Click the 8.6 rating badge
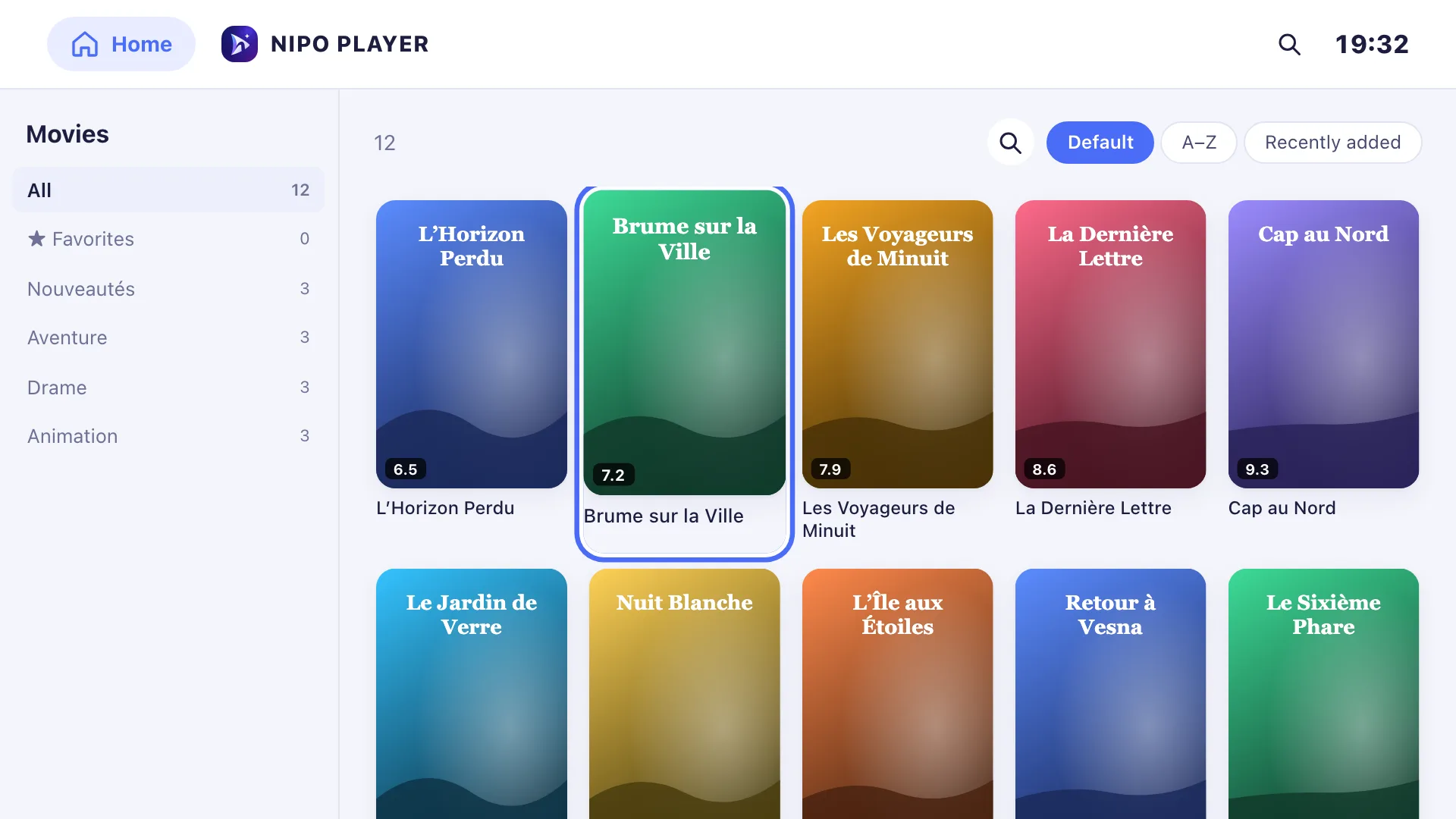 (1044, 469)
